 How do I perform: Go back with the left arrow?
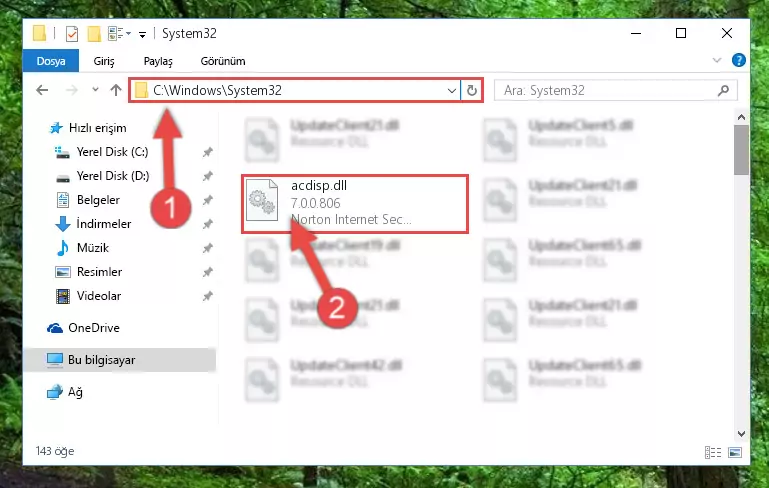click(42, 90)
